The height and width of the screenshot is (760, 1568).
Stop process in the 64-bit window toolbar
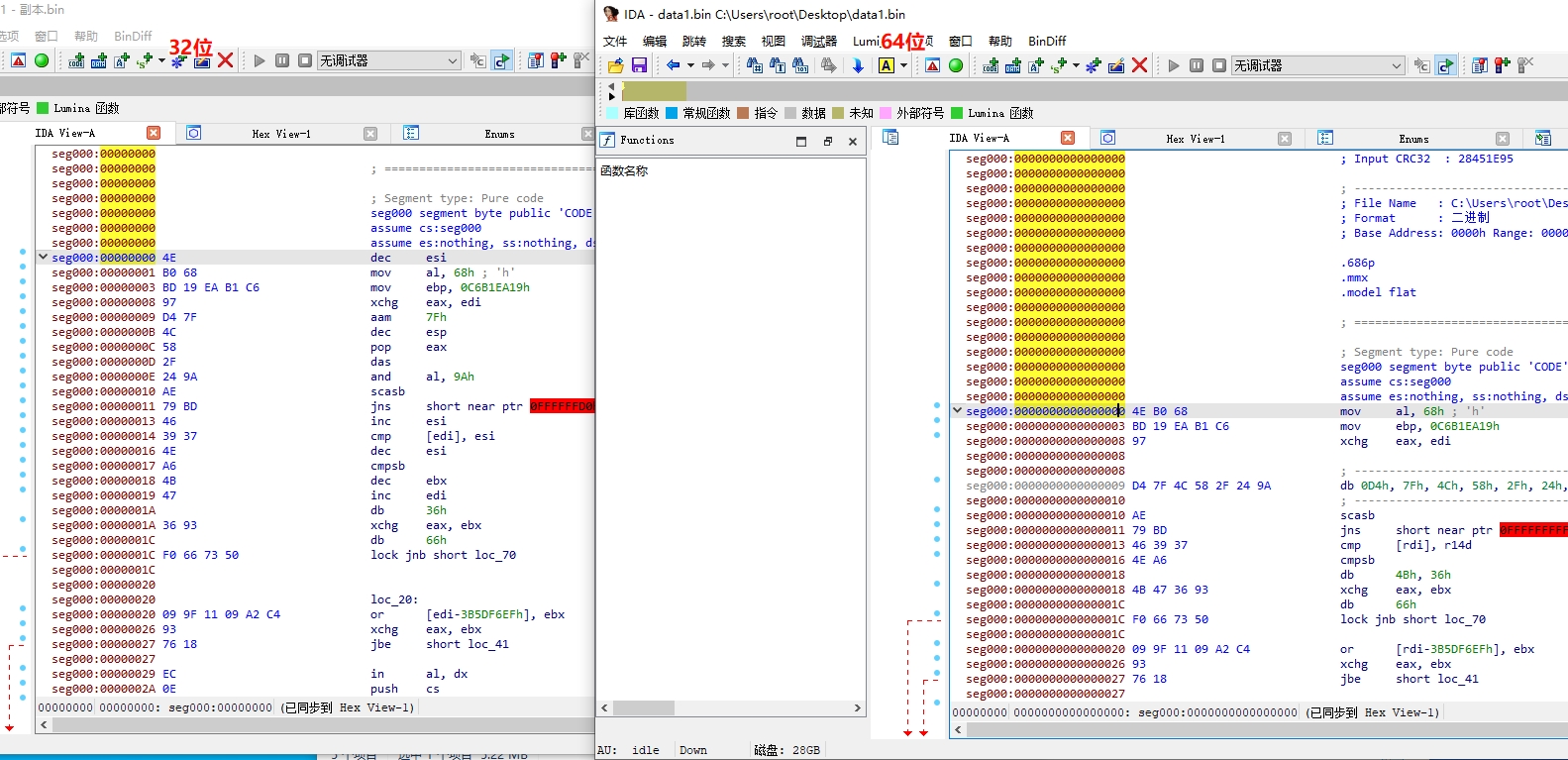coord(1219,65)
